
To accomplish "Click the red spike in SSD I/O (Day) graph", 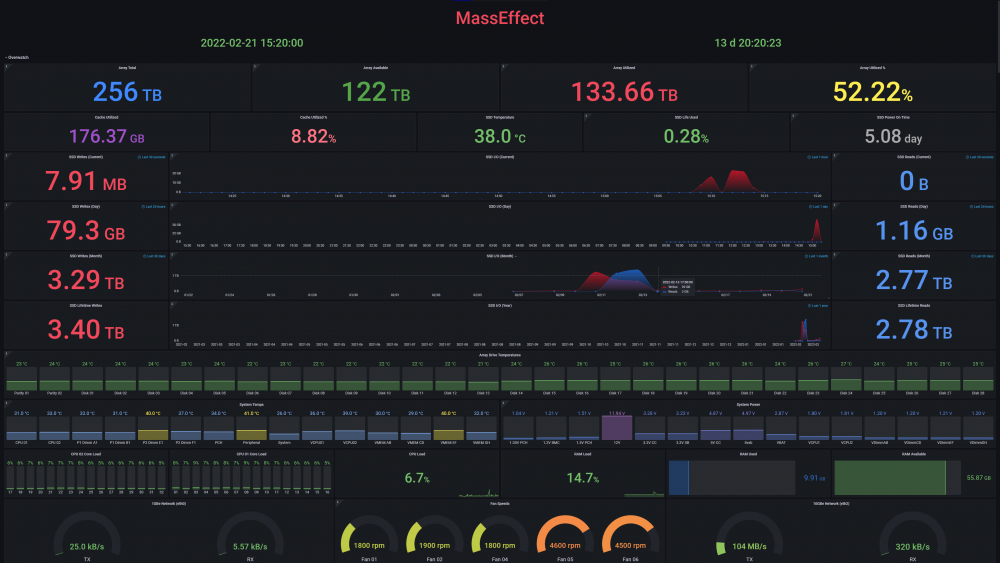I will click(x=816, y=230).
